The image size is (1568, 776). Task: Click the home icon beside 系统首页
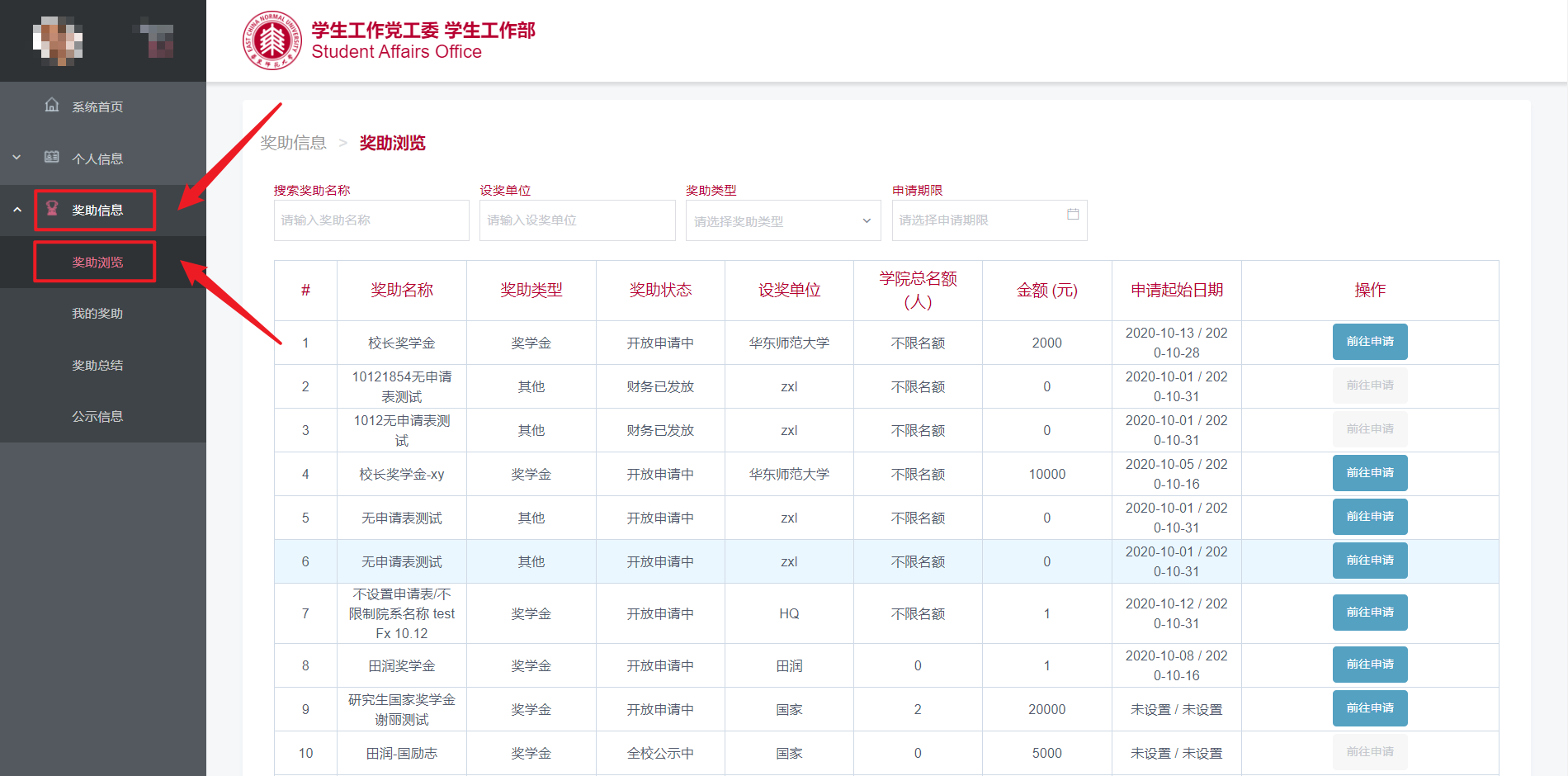click(x=52, y=105)
